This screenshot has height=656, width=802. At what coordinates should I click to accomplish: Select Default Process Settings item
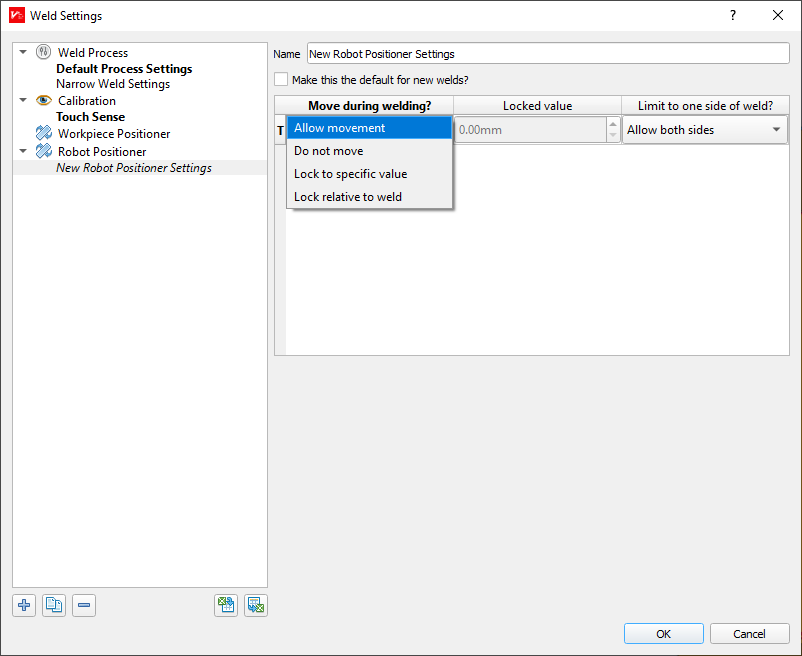pyautogui.click(x=124, y=69)
